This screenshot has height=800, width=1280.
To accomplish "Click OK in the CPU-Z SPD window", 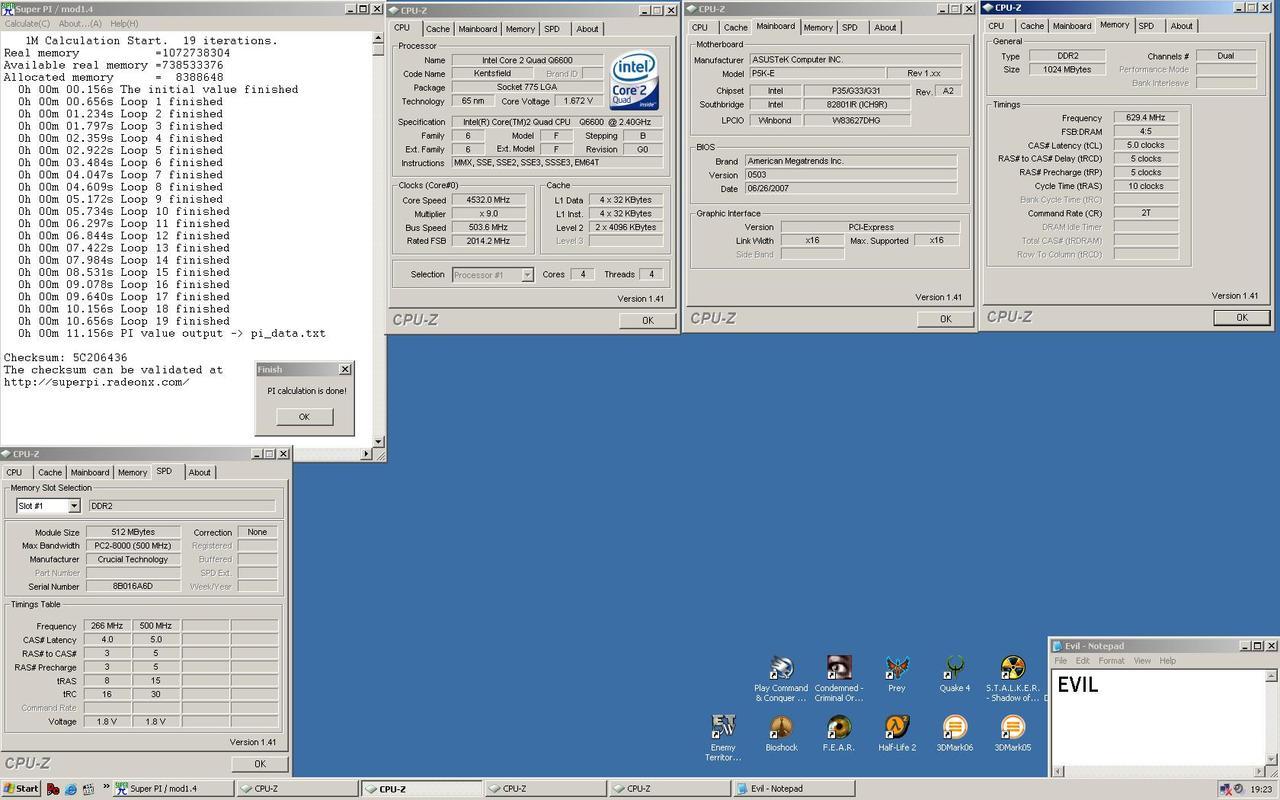I will [x=259, y=764].
